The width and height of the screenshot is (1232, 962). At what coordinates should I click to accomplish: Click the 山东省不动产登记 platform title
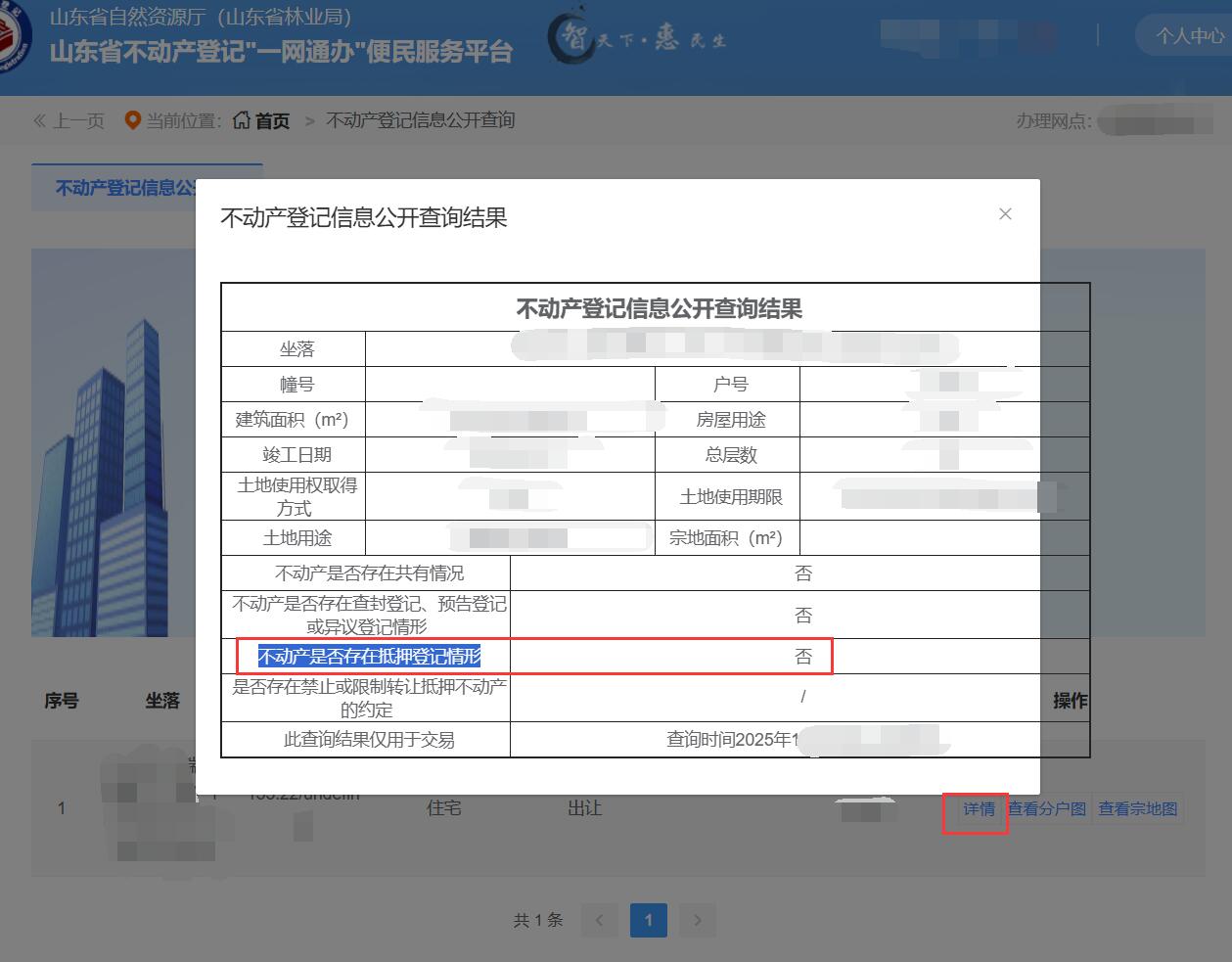pos(281,52)
